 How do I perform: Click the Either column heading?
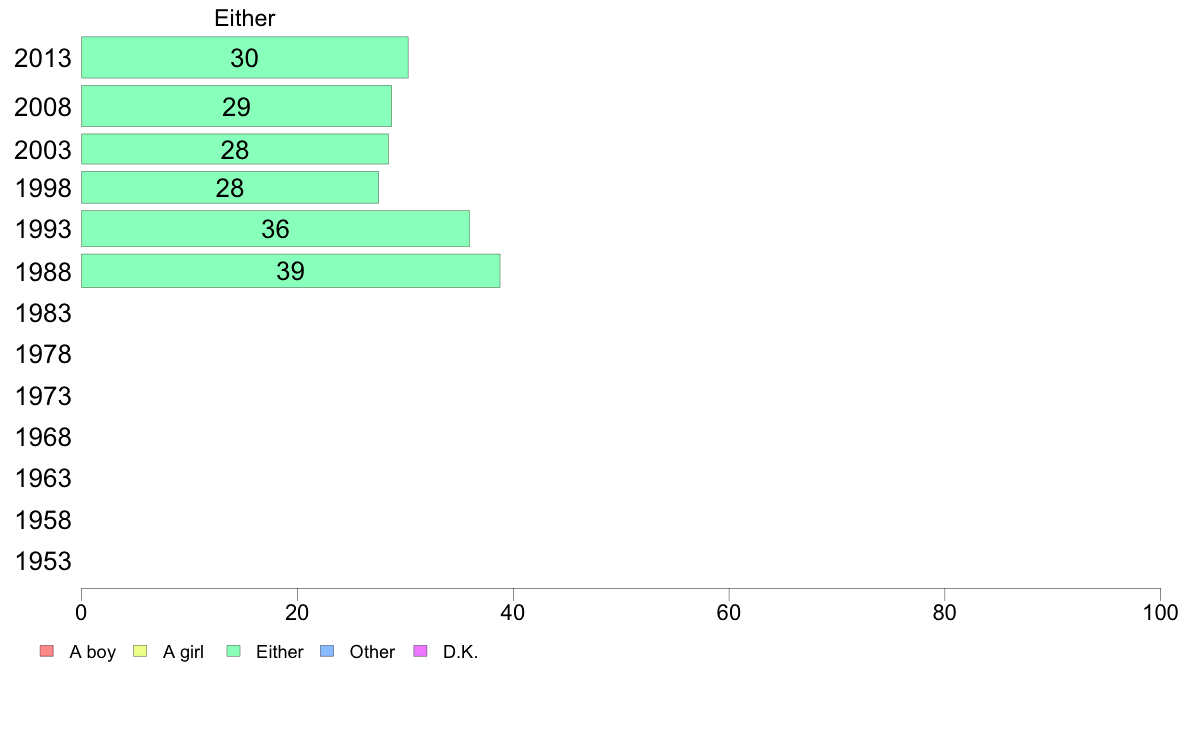245,18
